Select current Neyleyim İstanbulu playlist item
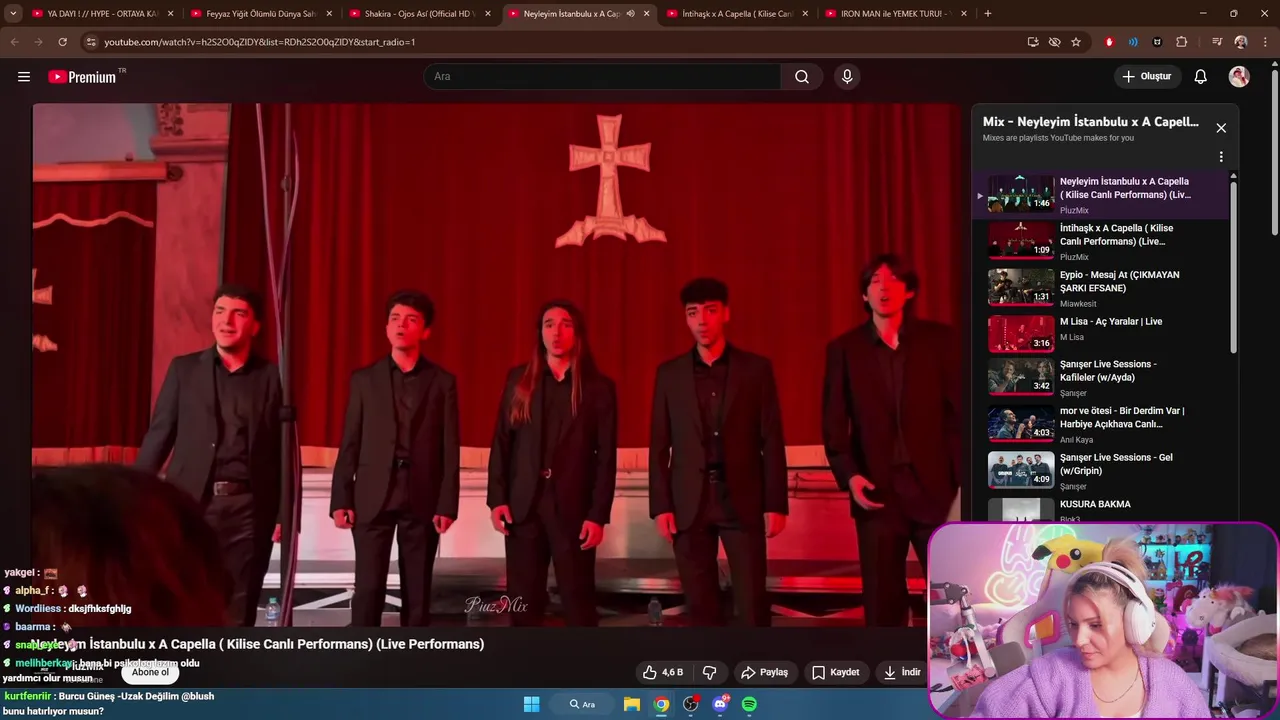1280x720 pixels. pyautogui.click(x=1100, y=194)
